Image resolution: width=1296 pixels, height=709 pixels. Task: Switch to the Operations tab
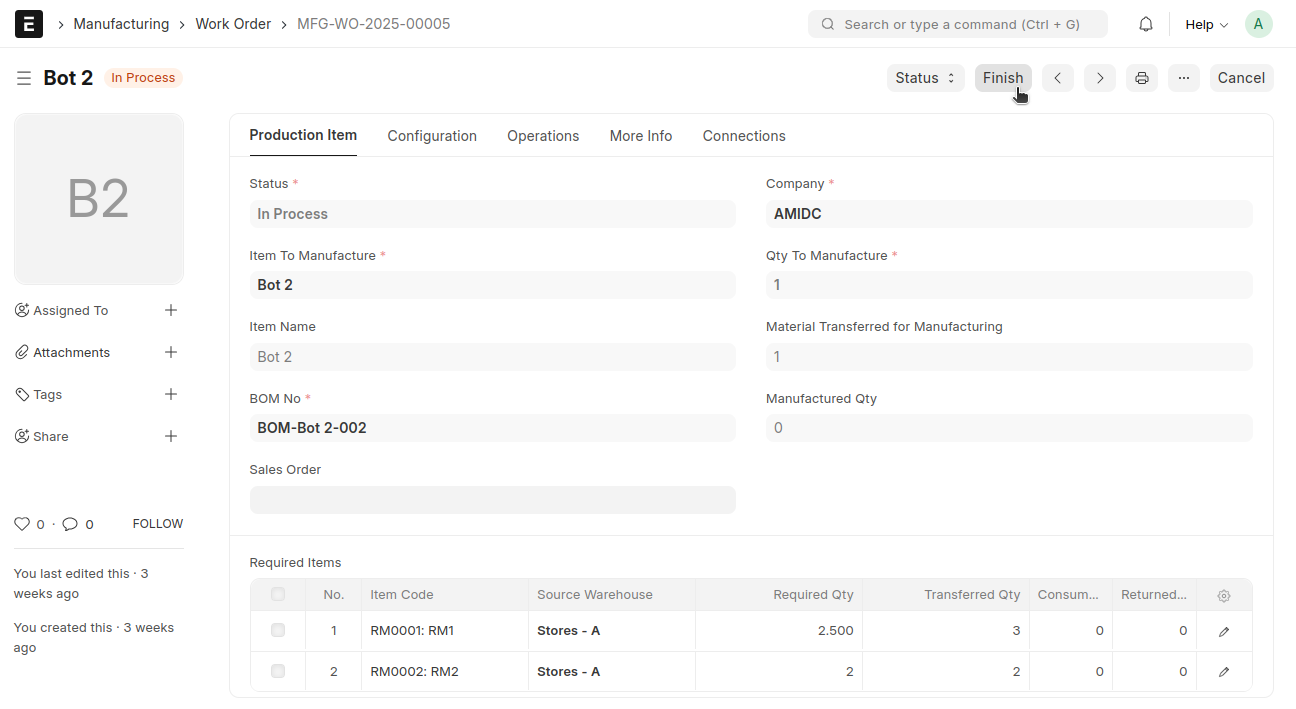pos(543,136)
